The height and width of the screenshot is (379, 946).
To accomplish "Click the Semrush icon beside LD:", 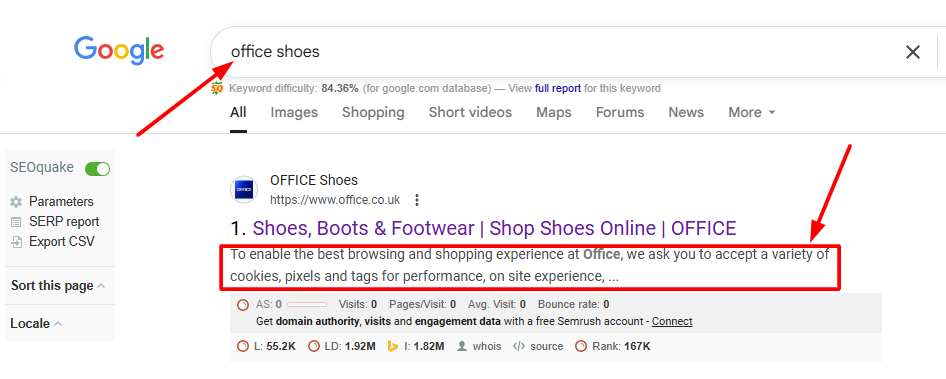I will pyautogui.click(x=314, y=346).
